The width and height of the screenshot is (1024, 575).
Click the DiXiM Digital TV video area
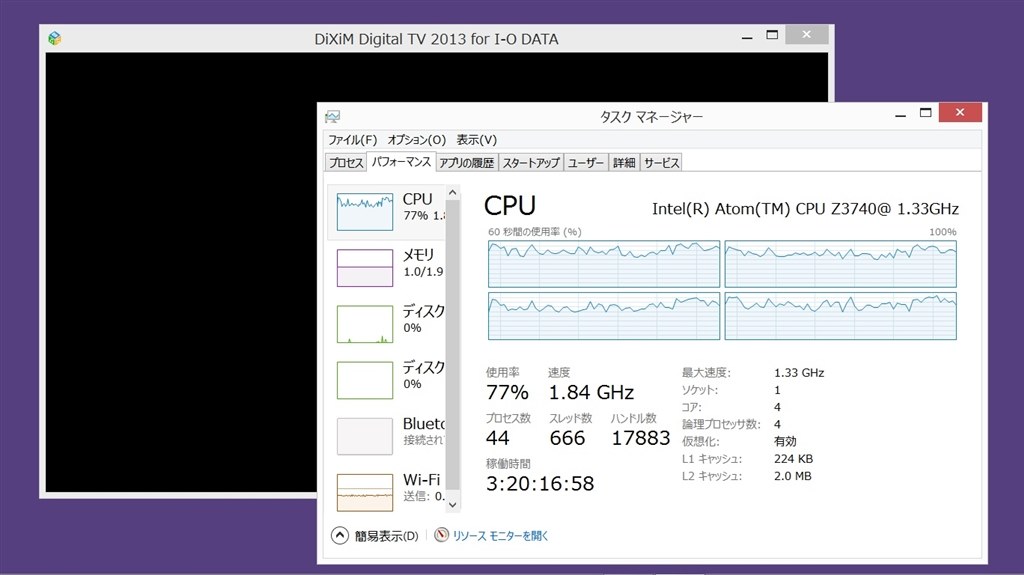(x=181, y=272)
